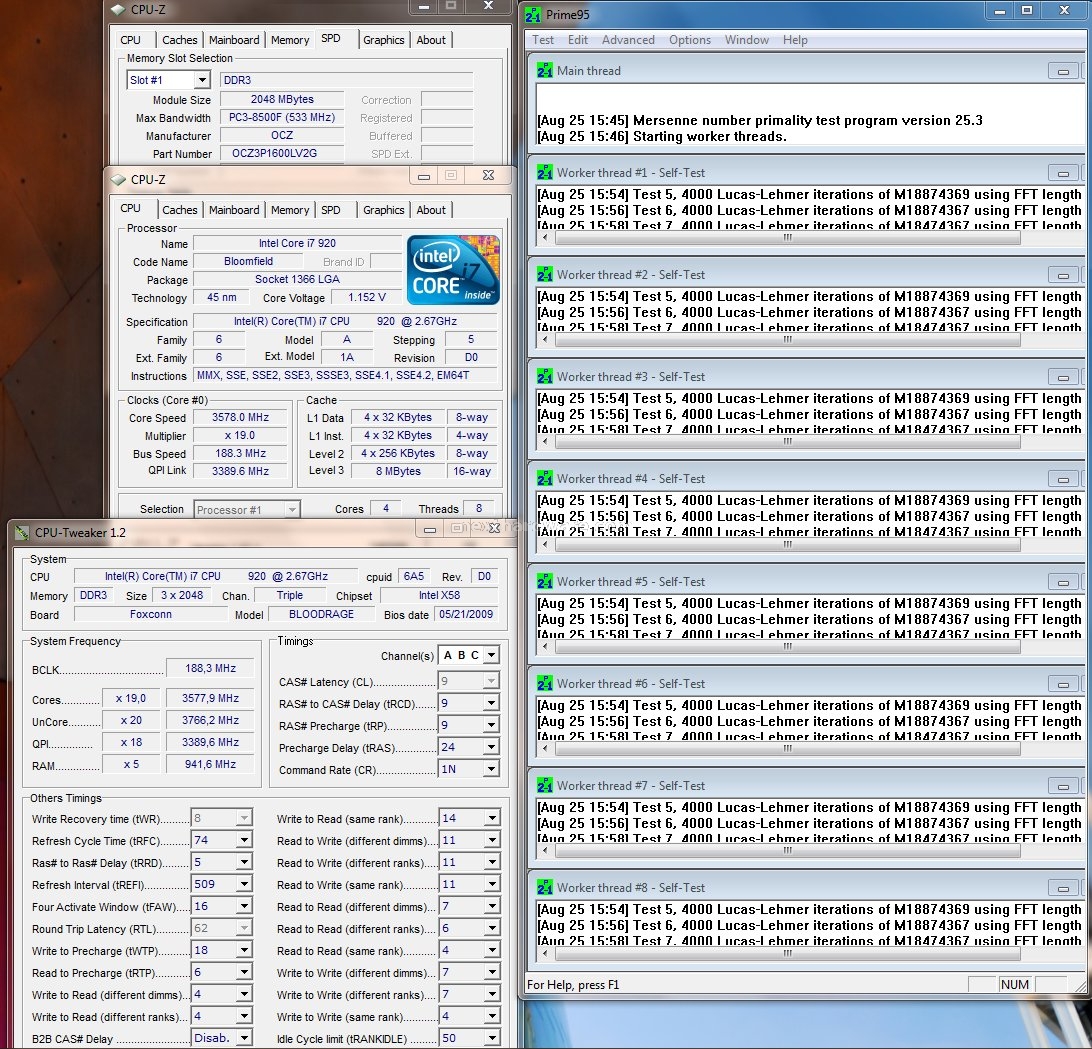Open Processor #1 selection dropdown
This screenshot has width=1092, height=1049.
[292, 510]
